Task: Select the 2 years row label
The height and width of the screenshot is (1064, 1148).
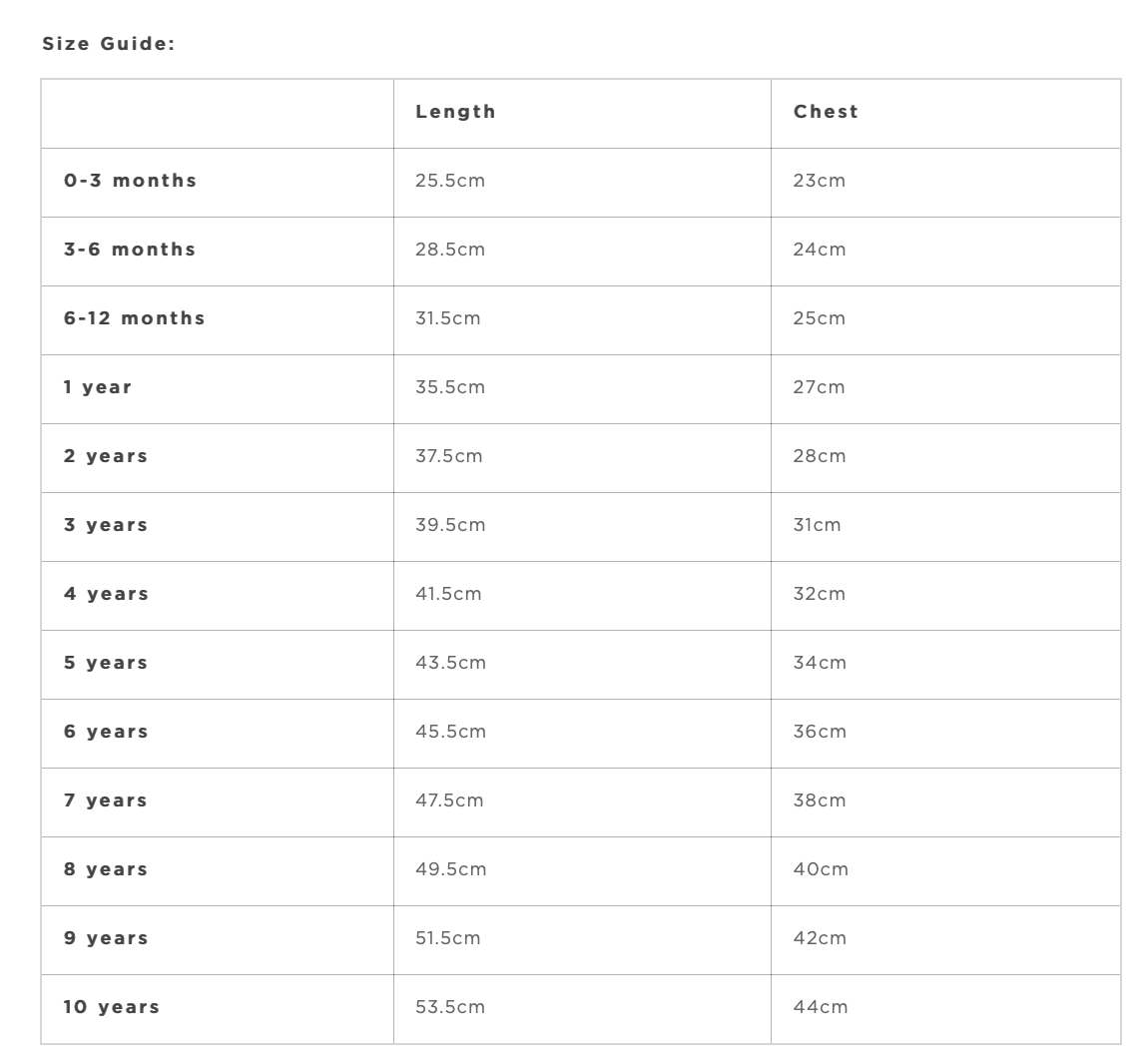Action: [106, 456]
